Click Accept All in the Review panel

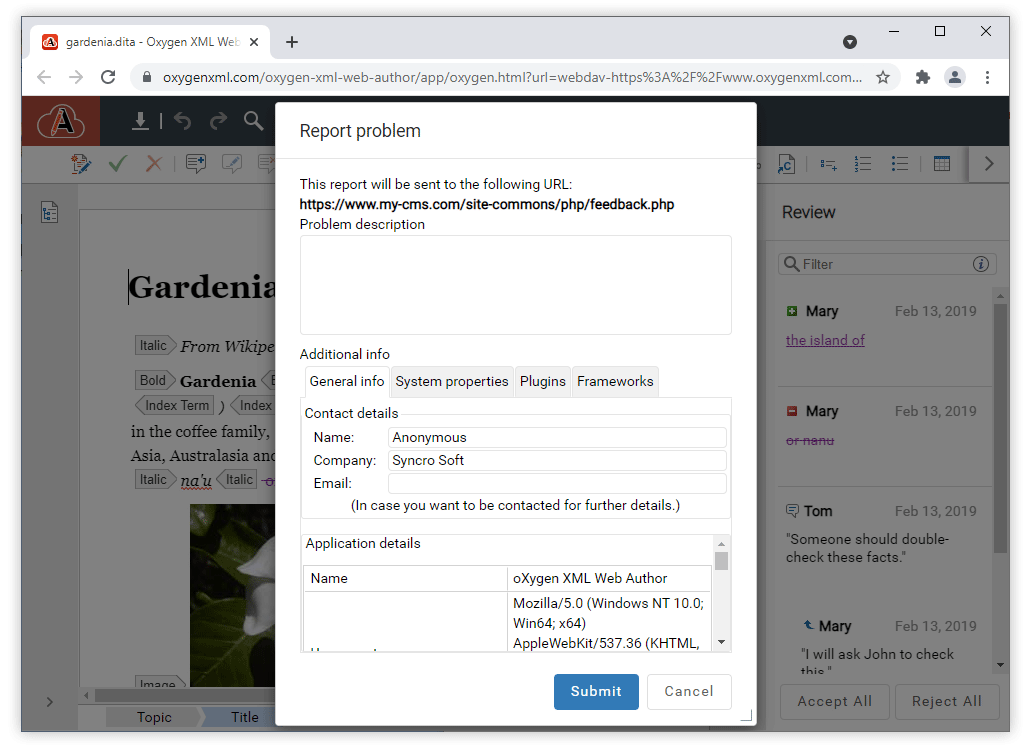click(x=835, y=701)
